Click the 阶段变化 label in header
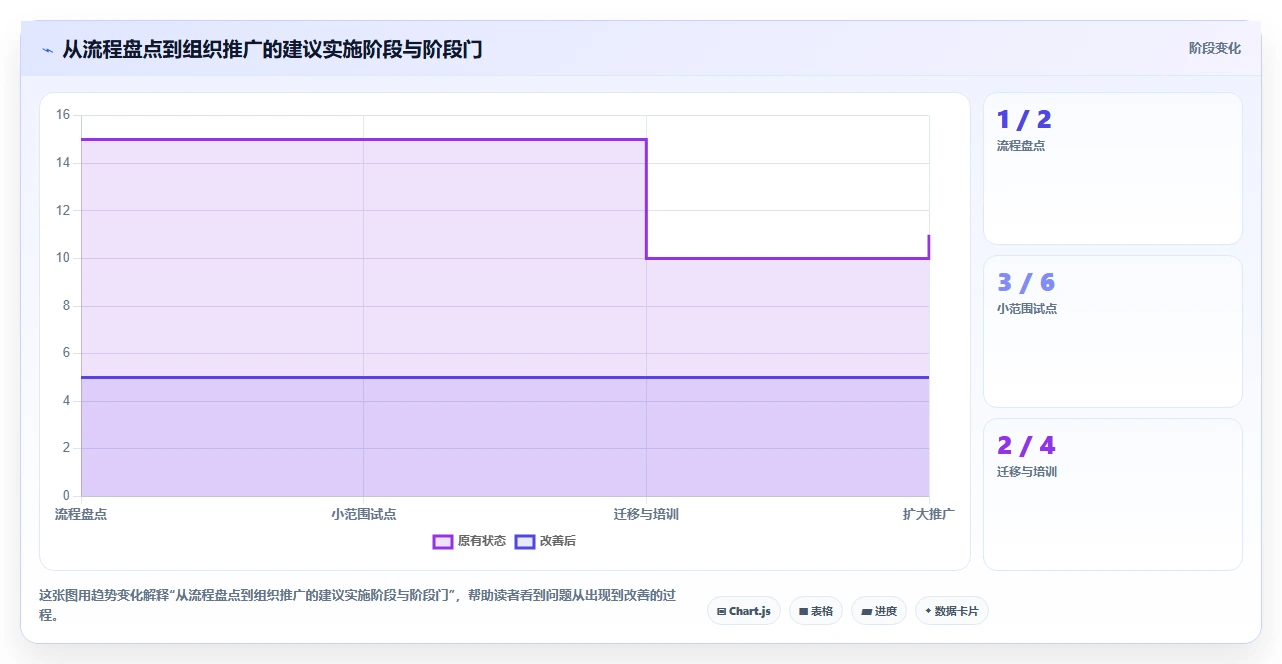1282x664 pixels. tap(1215, 48)
